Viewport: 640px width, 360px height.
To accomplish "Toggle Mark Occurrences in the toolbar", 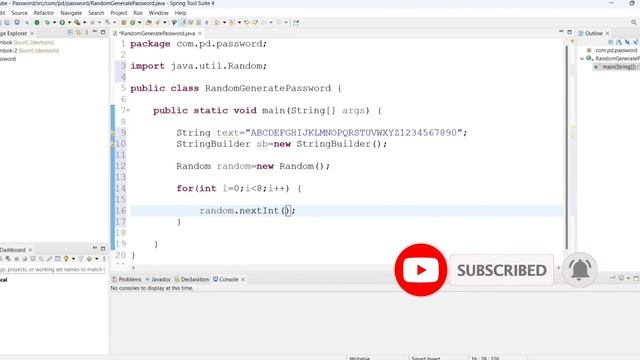I will point(183,22).
